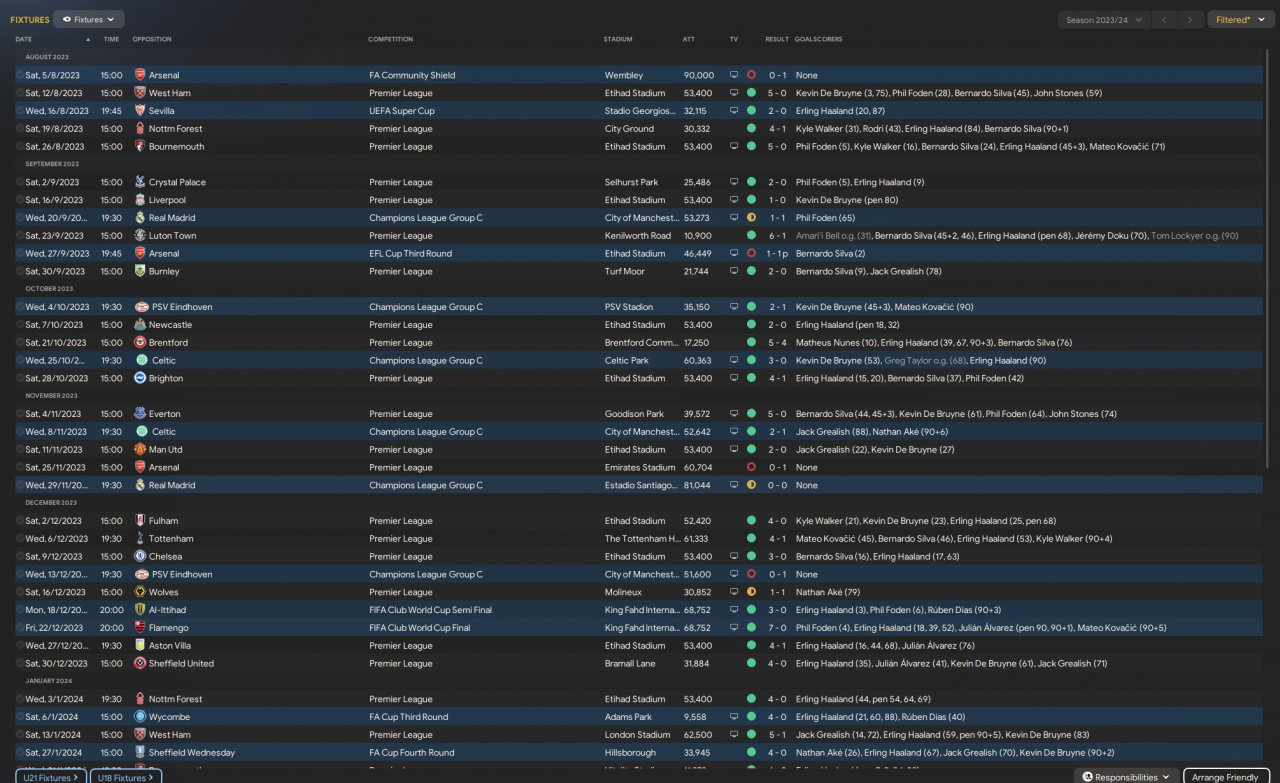Click the Sheffield Wednesday club badge

pyautogui.click(x=140, y=753)
